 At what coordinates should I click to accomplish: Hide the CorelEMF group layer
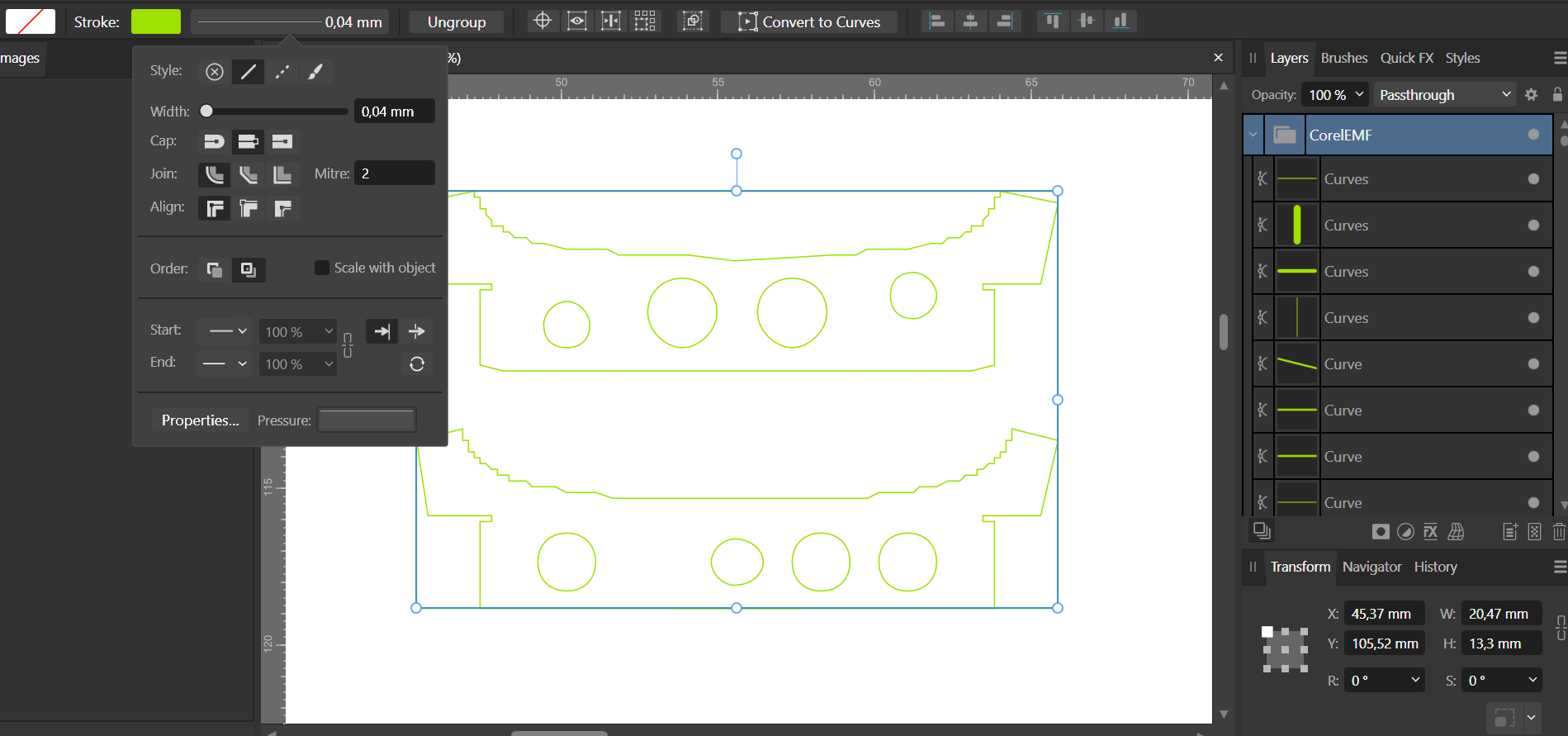click(1533, 135)
